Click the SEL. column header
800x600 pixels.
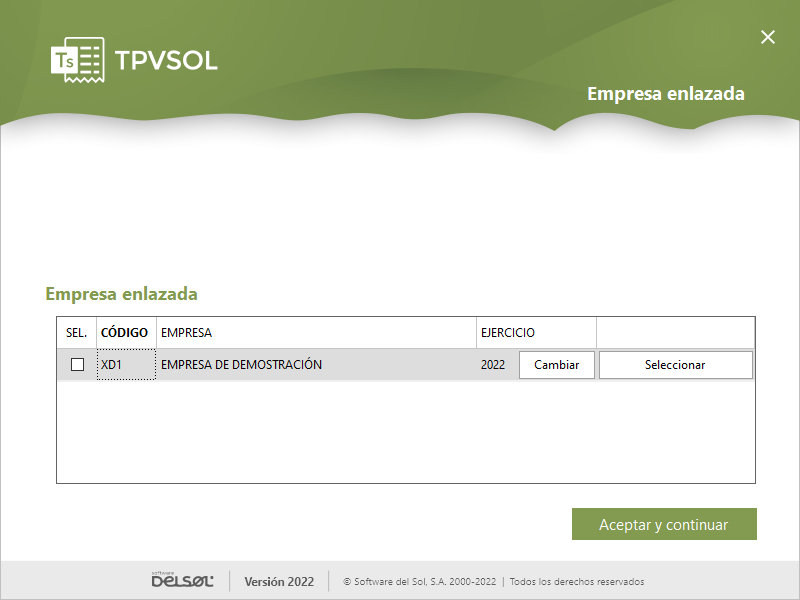[77, 333]
